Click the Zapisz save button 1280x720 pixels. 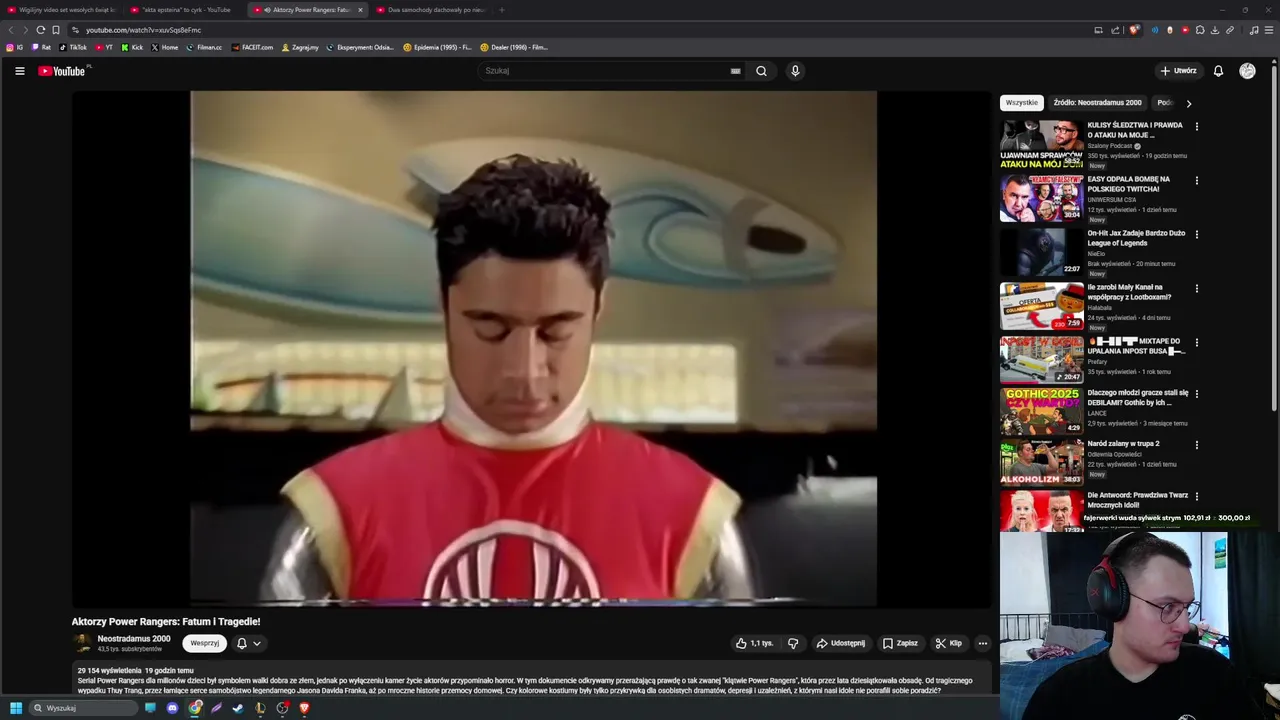pos(900,643)
